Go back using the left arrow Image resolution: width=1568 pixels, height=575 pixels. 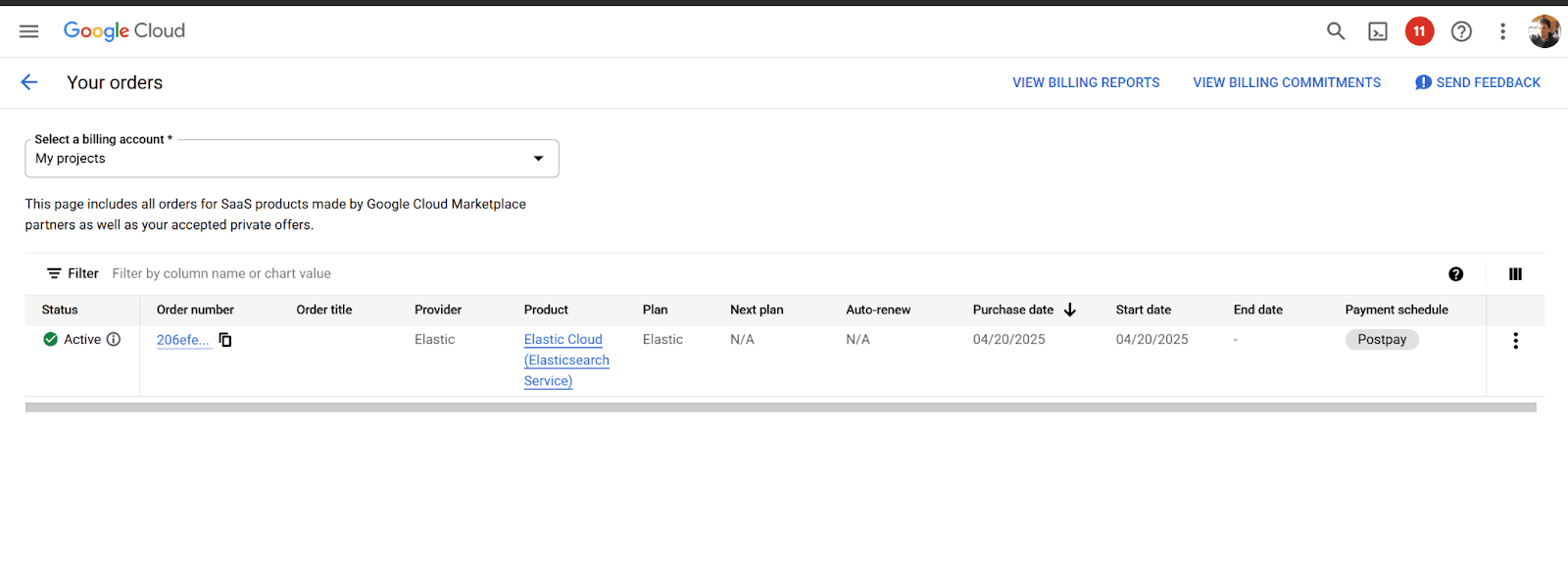tap(29, 82)
